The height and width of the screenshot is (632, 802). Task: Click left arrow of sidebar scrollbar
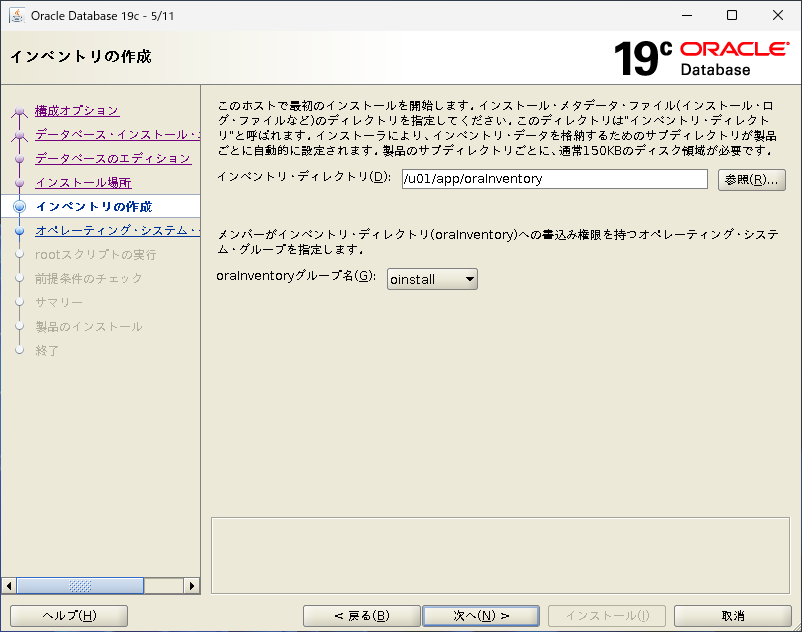coord(9,585)
